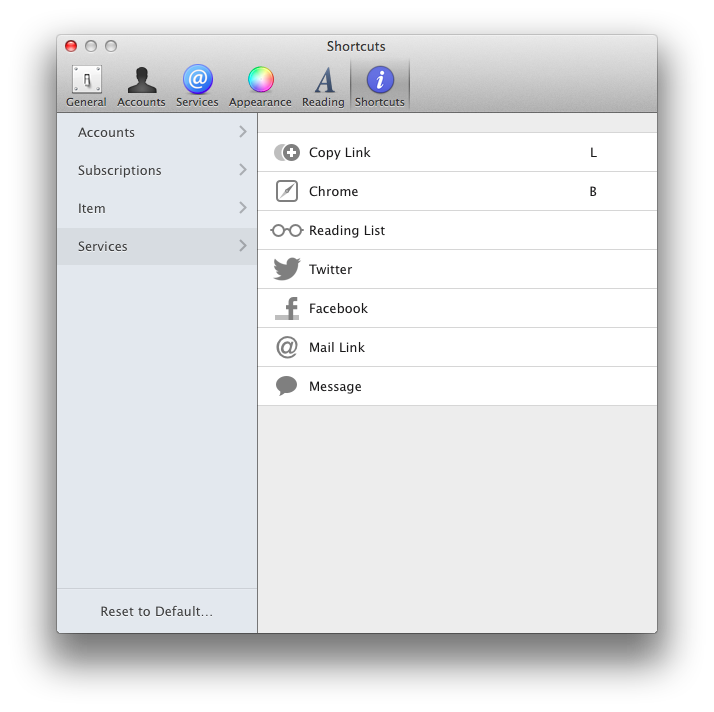Expand the Subscriptions category chevron

[x=243, y=170]
